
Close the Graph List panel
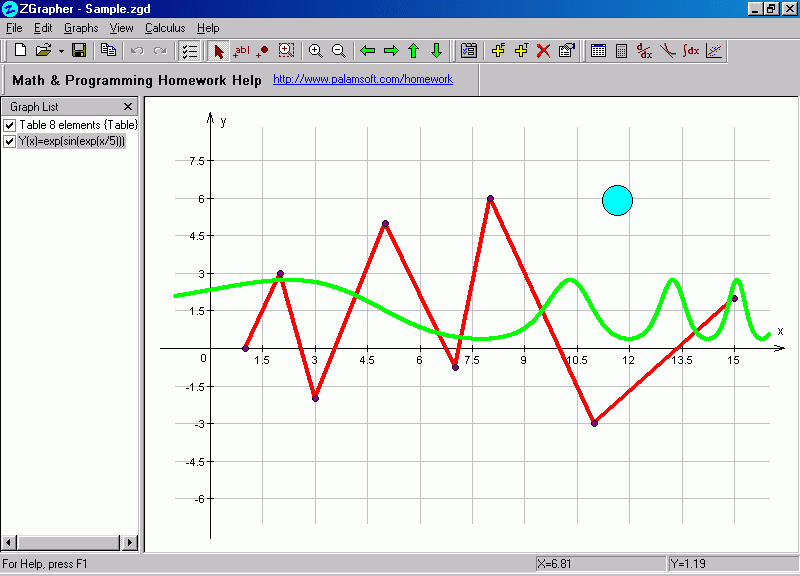pyautogui.click(x=128, y=106)
